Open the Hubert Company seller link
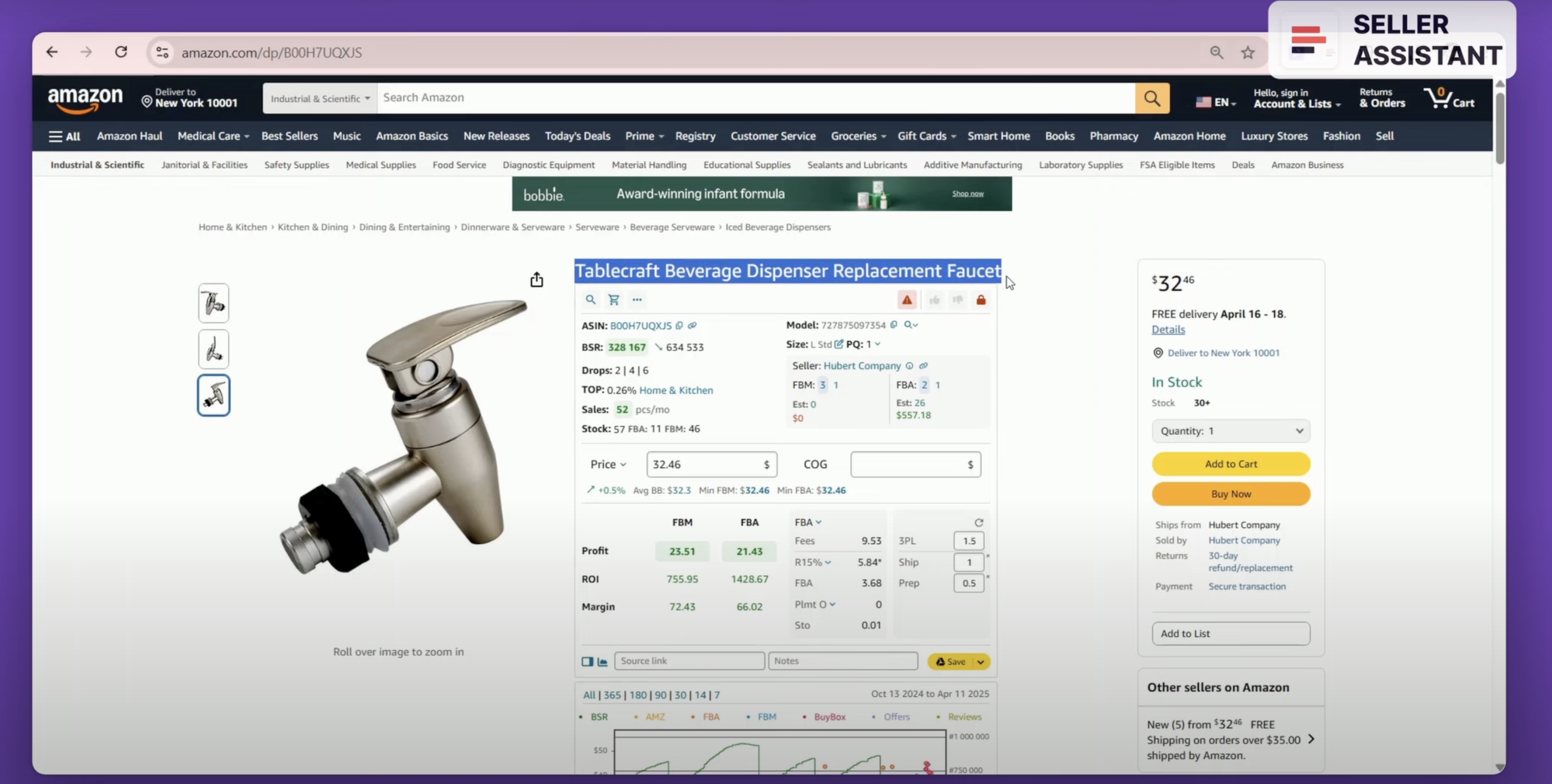Image resolution: width=1552 pixels, height=784 pixels. (x=862, y=366)
